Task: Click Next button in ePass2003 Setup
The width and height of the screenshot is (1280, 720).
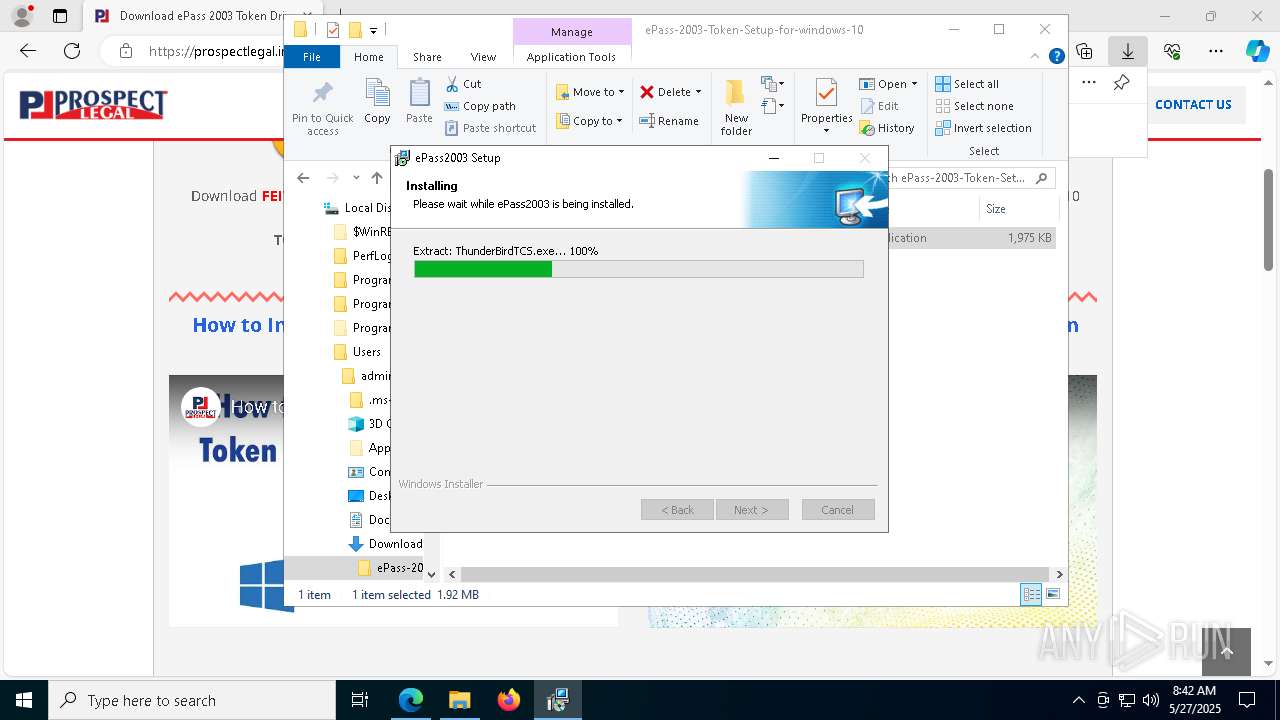Action: point(751,510)
